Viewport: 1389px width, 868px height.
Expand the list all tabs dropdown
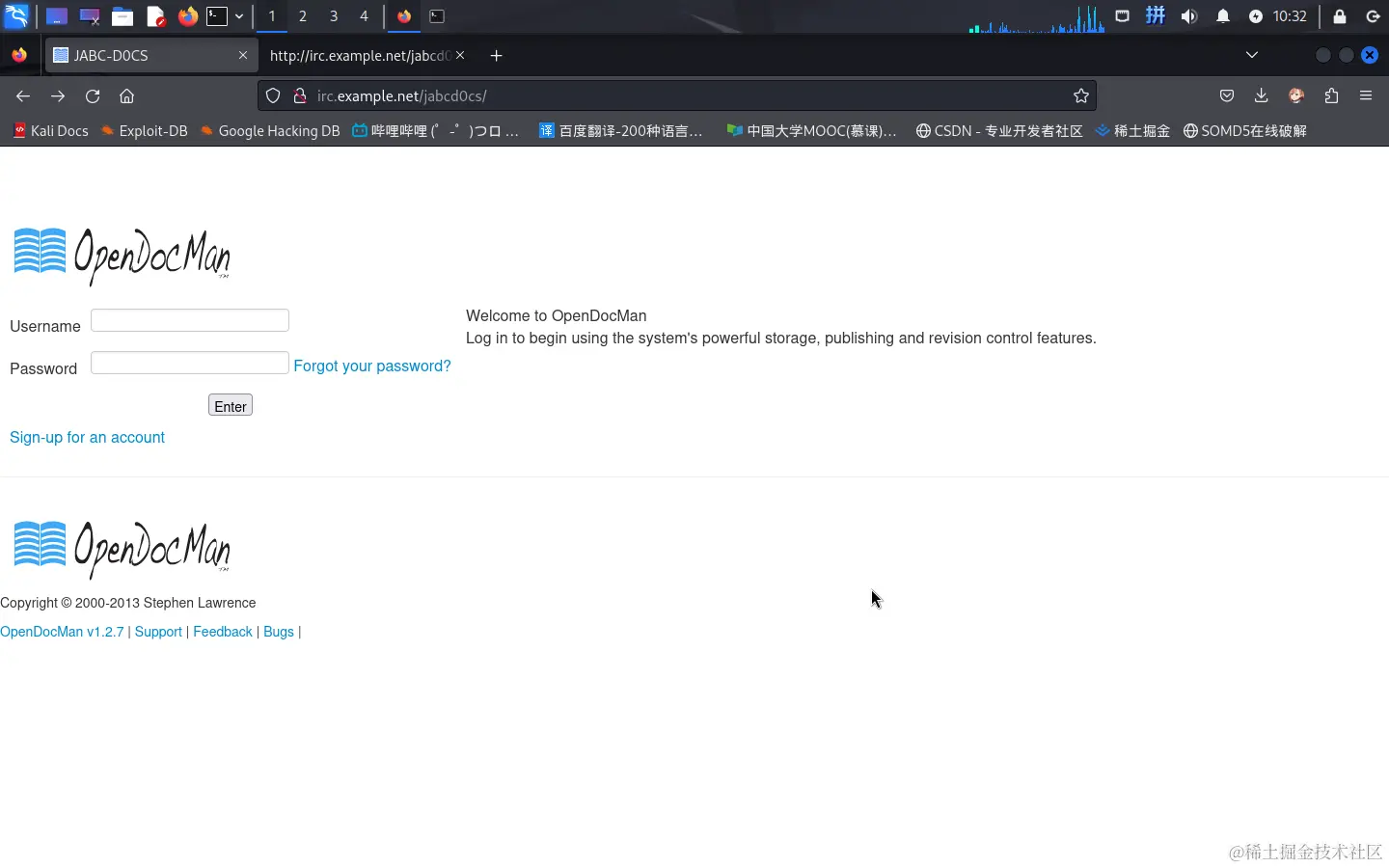(1252, 56)
